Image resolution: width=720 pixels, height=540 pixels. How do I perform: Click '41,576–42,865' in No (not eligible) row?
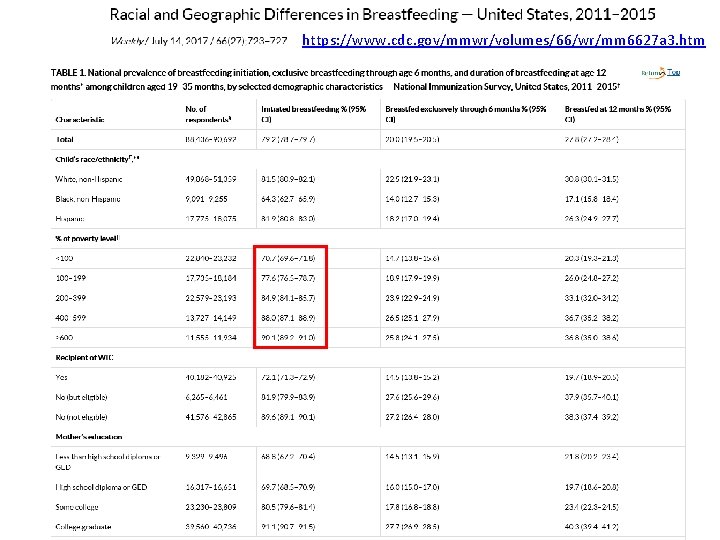[211, 417]
